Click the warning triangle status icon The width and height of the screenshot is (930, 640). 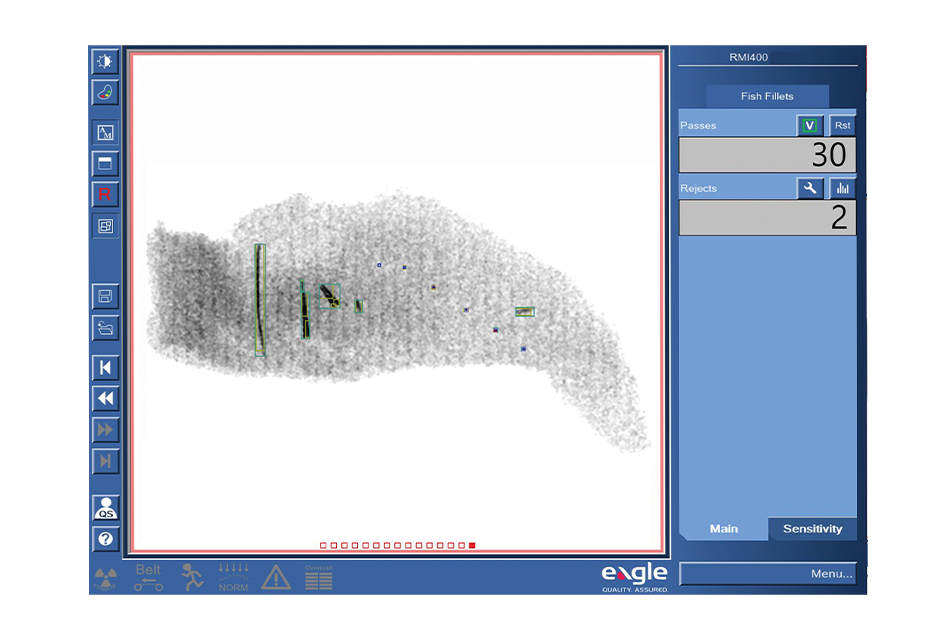coord(276,577)
